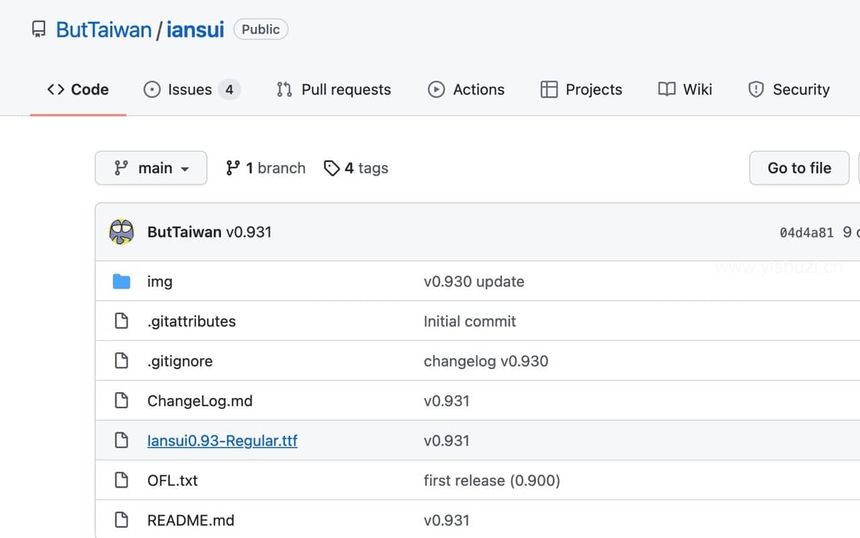The height and width of the screenshot is (538, 860).
Task: Open the Projects tab
Action: click(581, 89)
